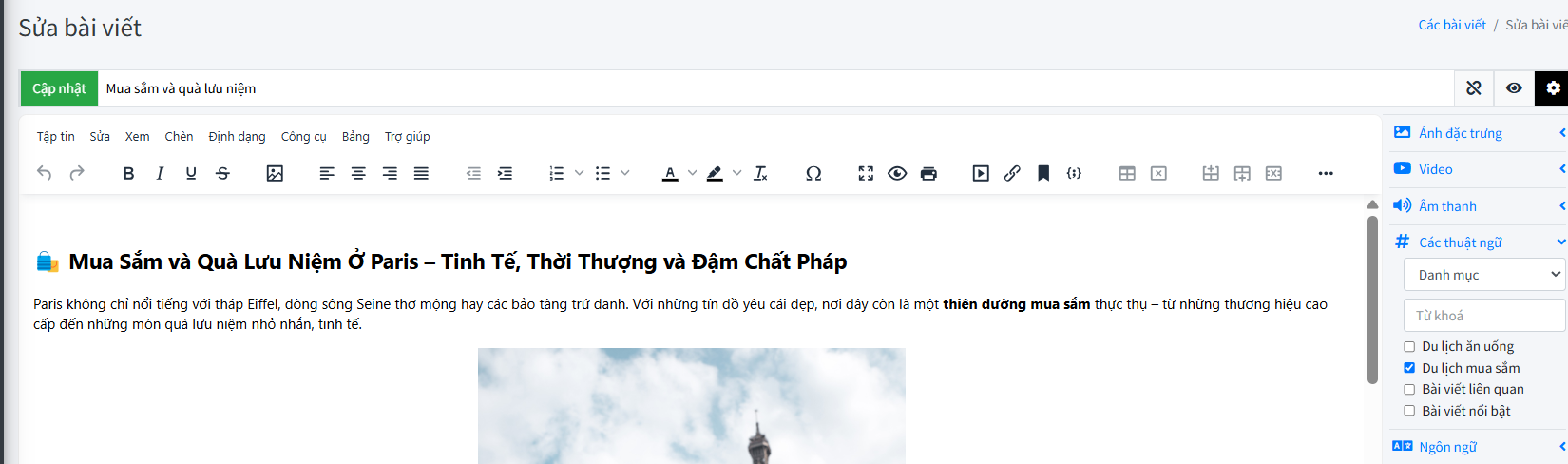
Task: Increase paragraph indent
Action: (505, 173)
